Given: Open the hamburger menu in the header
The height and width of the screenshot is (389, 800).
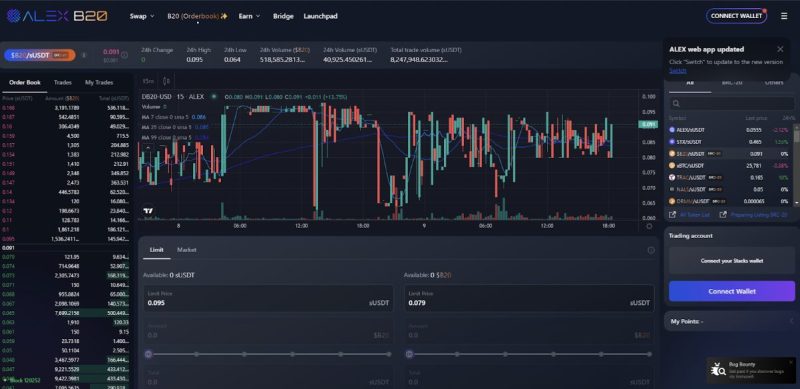Looking at the screenshot, I should pos(784,16).
